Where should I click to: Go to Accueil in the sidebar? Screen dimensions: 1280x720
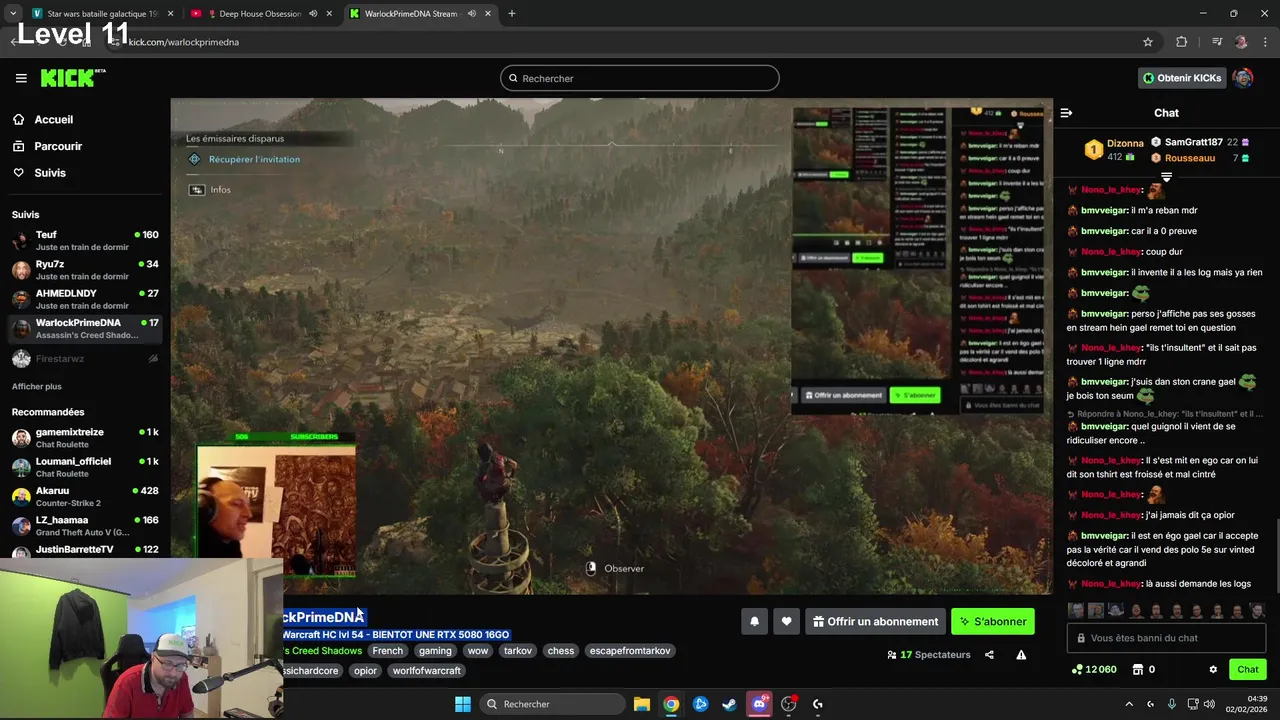pos(54,119)
